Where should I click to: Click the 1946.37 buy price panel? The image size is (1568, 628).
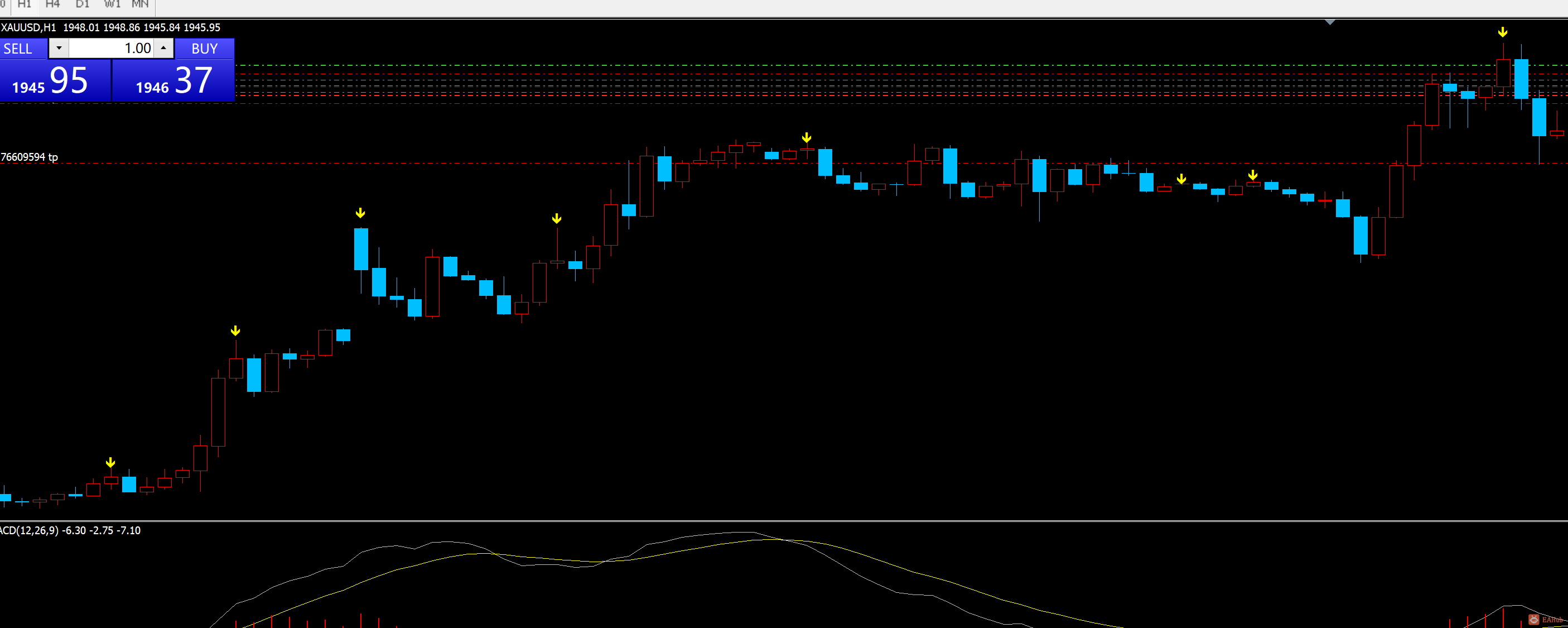pos(173,80)
